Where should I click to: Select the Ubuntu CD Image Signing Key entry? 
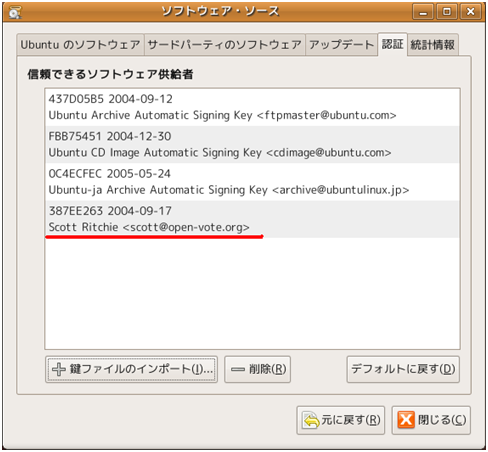click(252, 144)
